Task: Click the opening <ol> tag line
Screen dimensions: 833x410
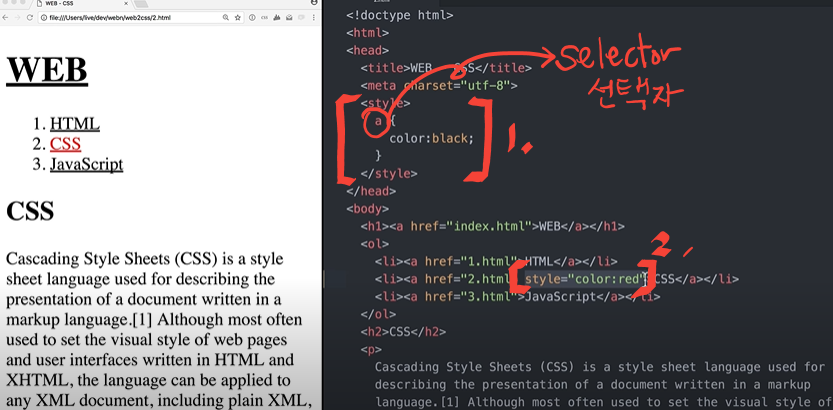Action: click(375, 244)
